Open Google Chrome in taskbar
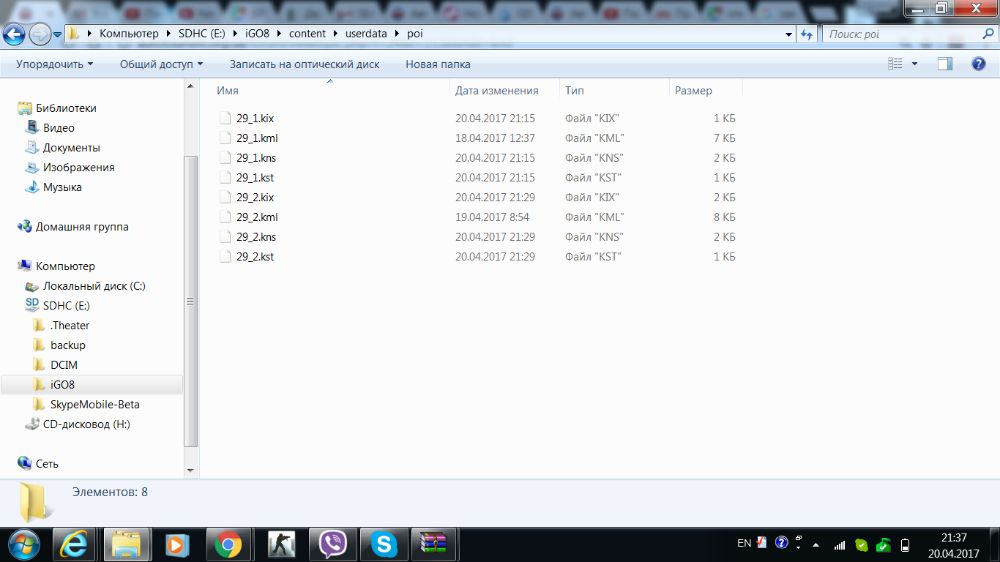This screenshot has height=562, width=1000. point(228,545)
